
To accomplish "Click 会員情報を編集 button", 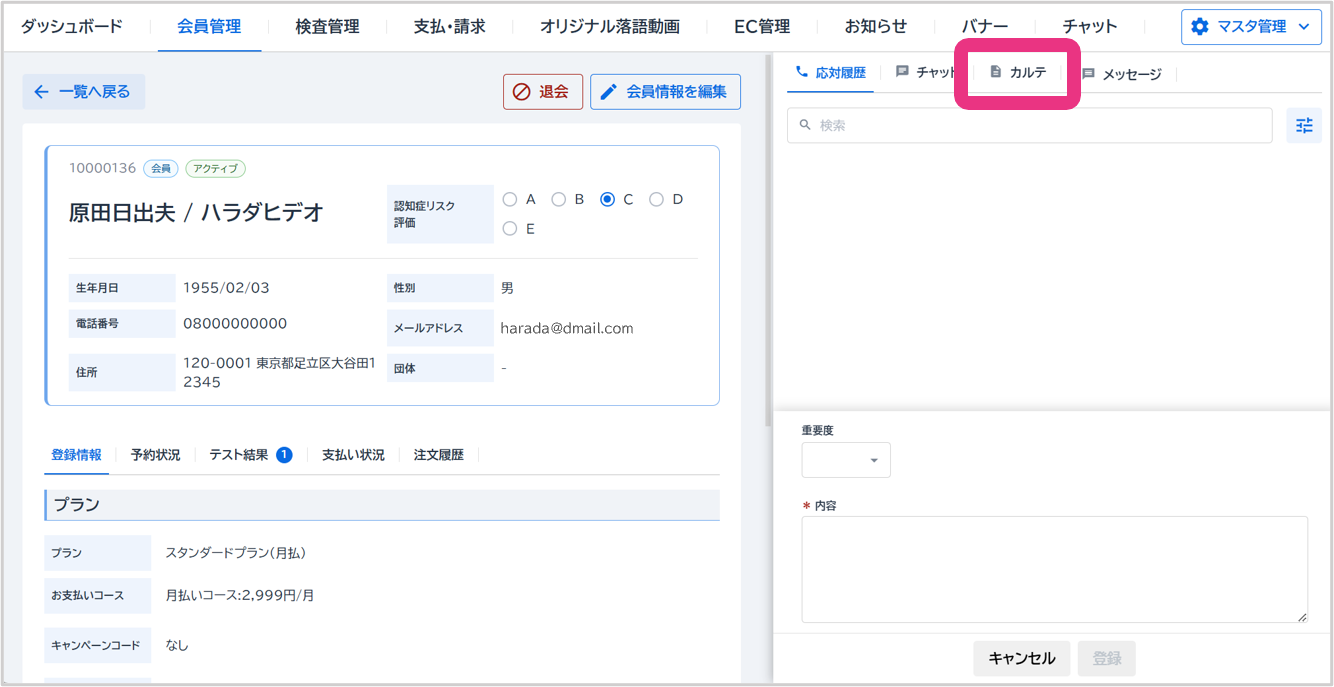I will point(665,92).
